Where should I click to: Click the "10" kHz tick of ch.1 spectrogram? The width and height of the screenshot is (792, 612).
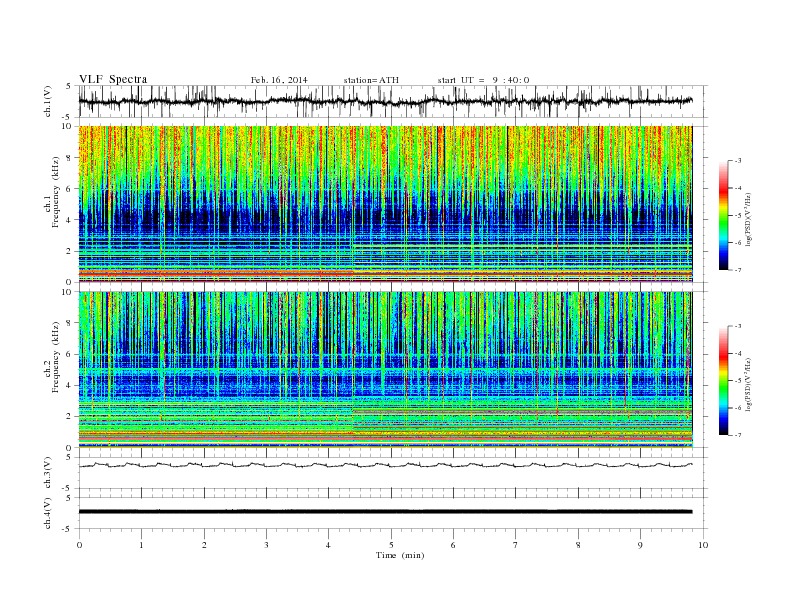coord(68,126)
